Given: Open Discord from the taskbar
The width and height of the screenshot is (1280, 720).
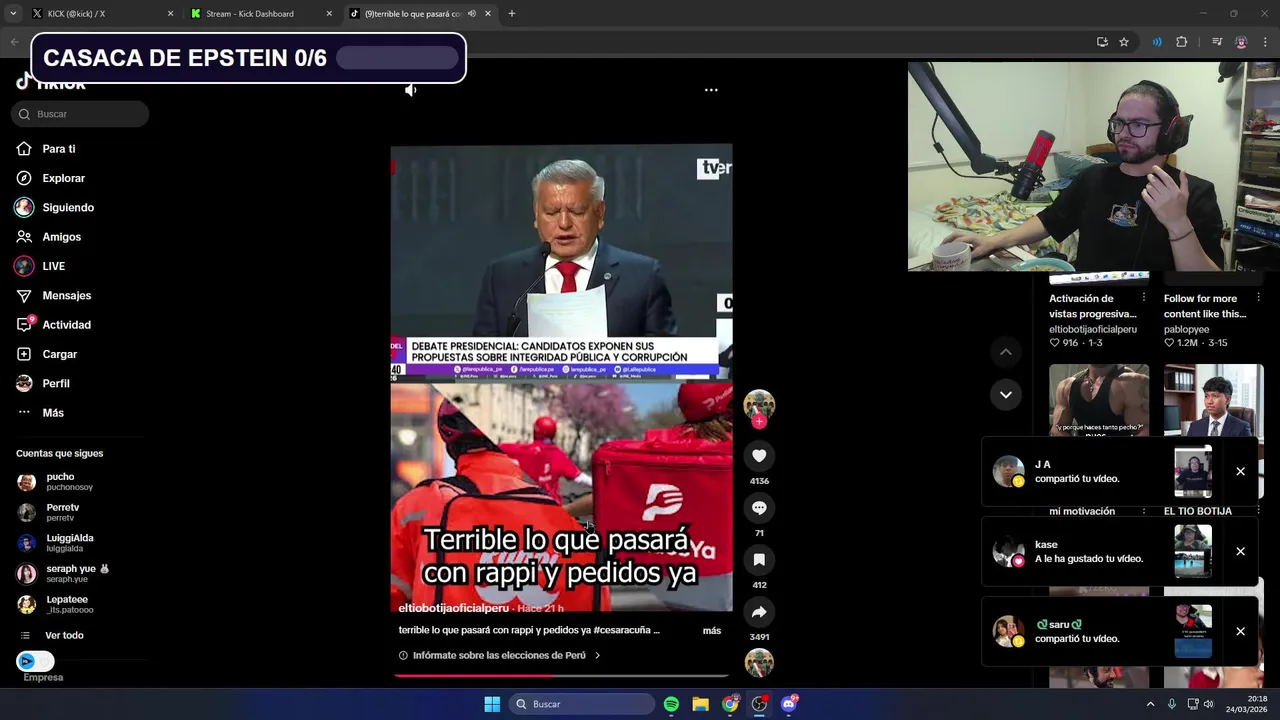Looking at the screenshot, I should (789, 704).
